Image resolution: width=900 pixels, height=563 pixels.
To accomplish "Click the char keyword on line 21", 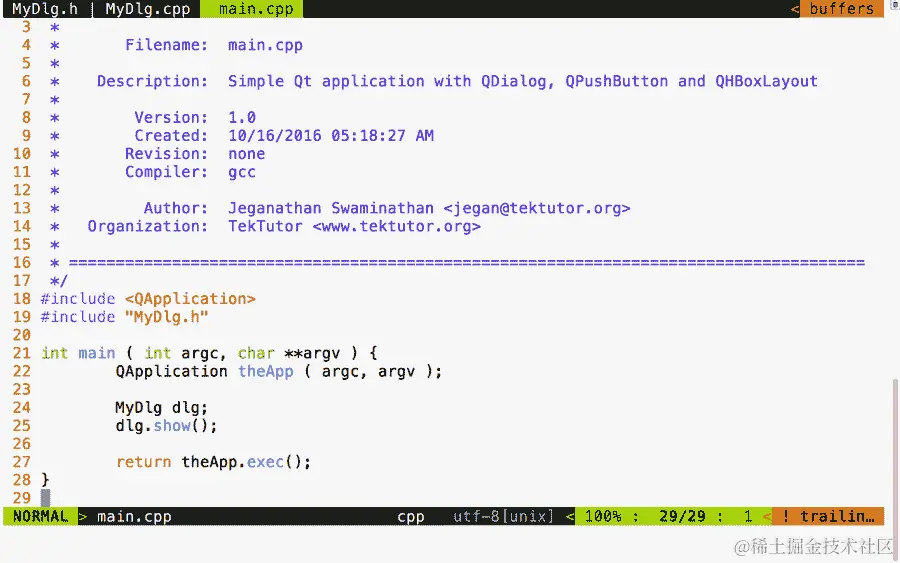I will click(256, 353).
